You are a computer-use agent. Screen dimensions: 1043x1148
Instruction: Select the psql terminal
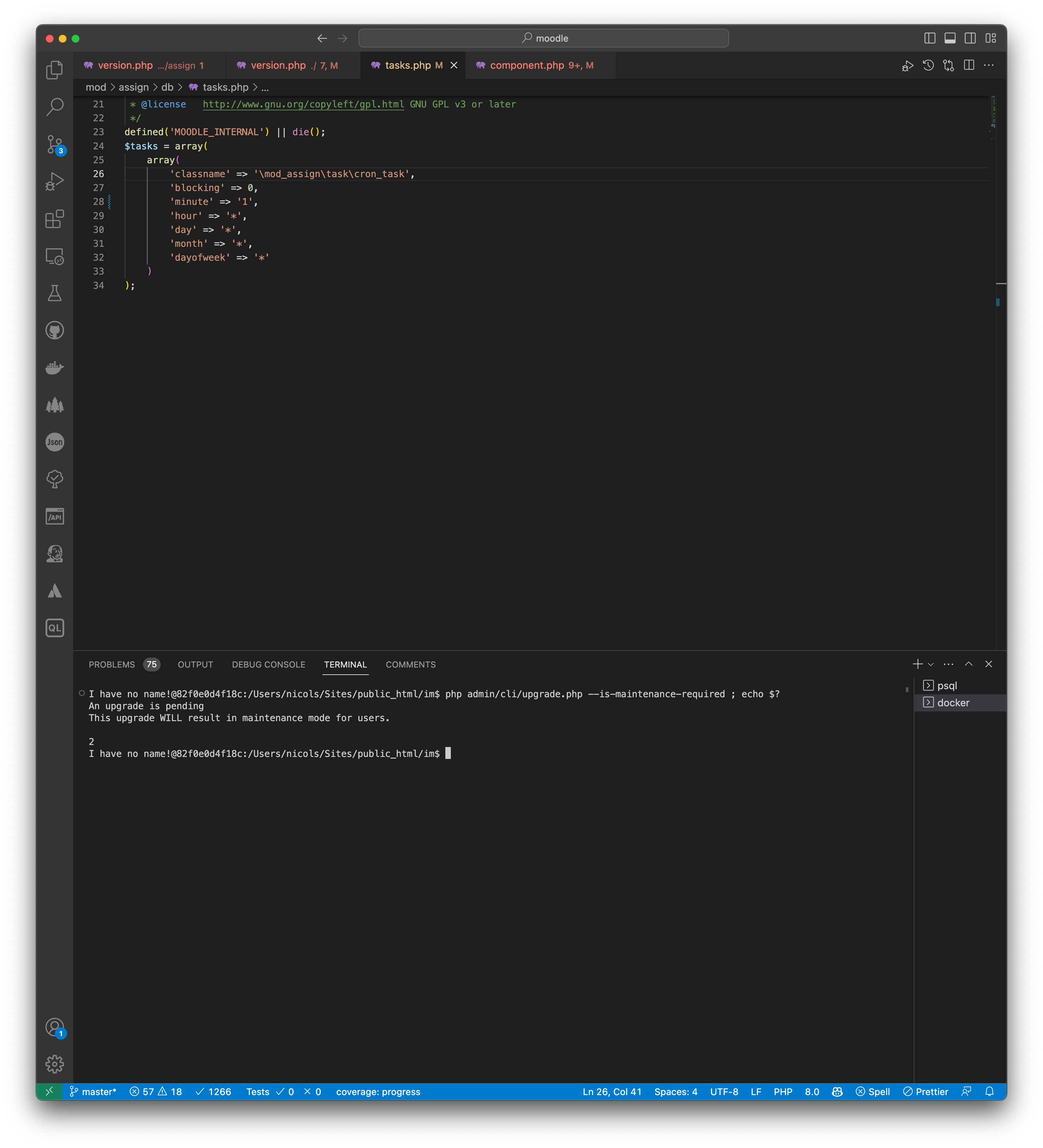[960, 686]
